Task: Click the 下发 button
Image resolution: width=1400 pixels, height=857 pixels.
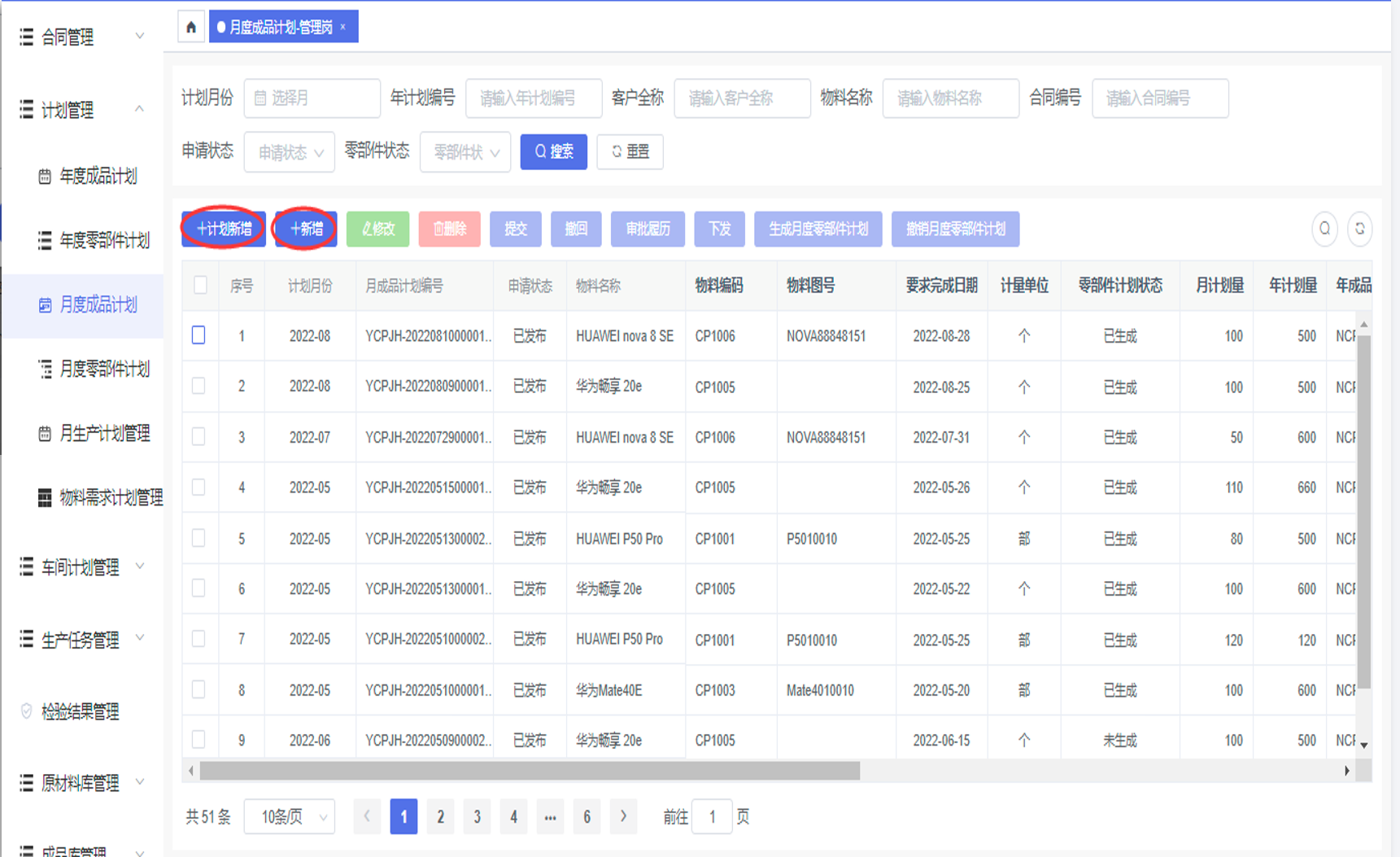Action: pyautogui.click(x=719, y=229)
